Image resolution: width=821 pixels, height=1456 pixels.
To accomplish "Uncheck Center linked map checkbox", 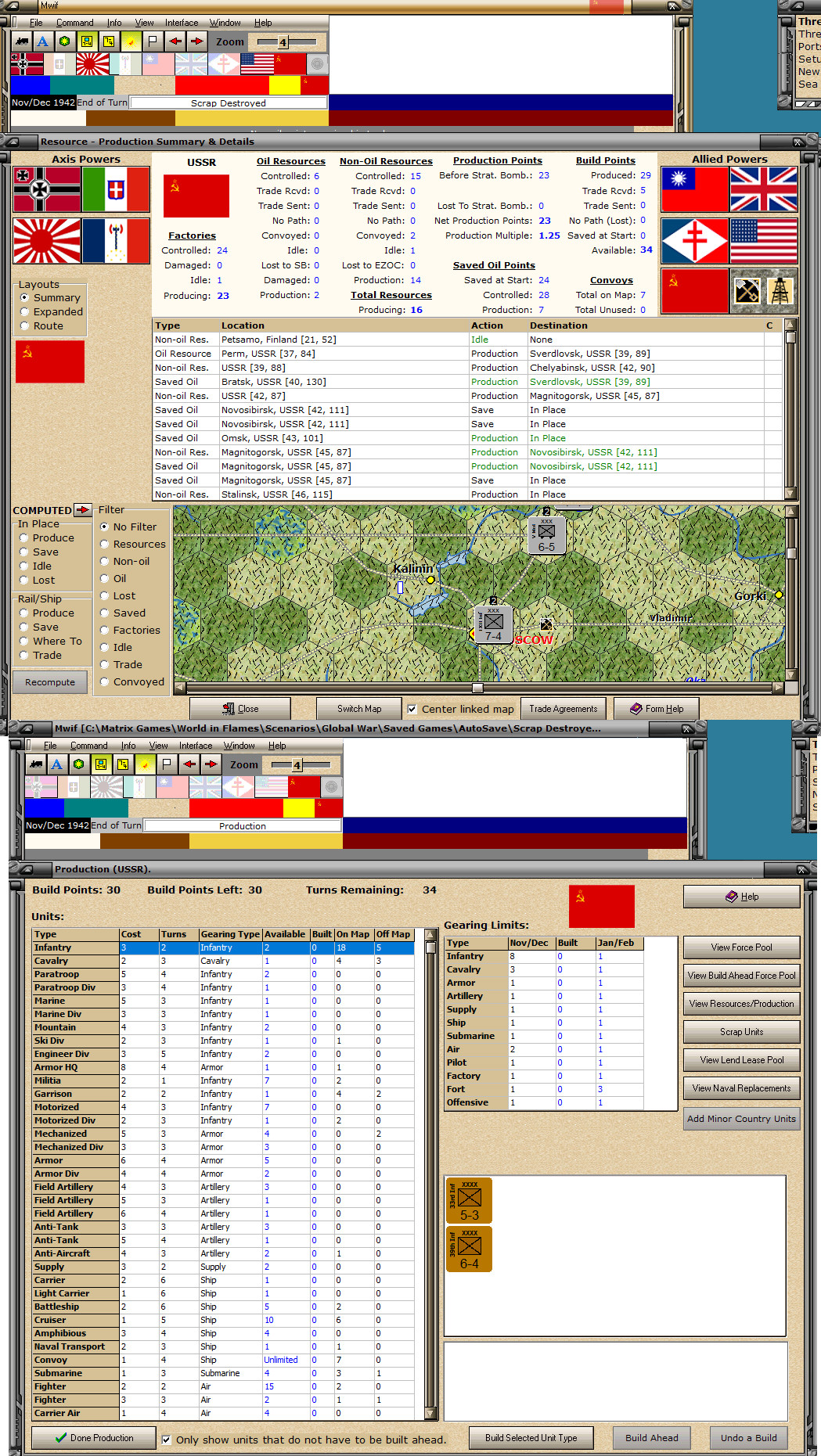I will pyautogui.click(x=412, y=709).
